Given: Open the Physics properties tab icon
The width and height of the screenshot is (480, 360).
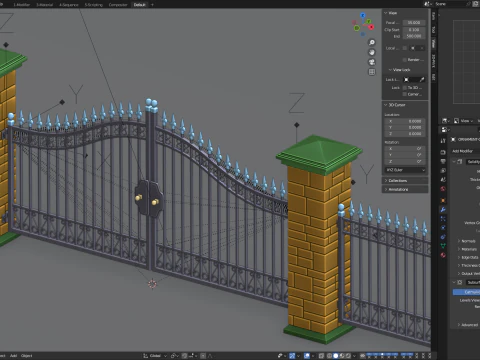Looking at the screenshot, I should (x=443, y=228).
